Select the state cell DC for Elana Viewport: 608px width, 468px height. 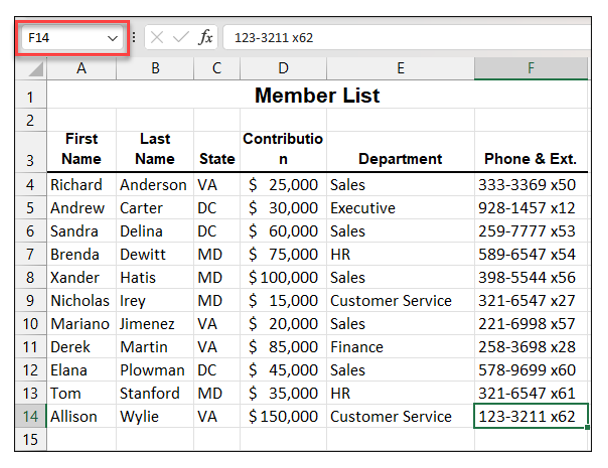coord(217,370)
